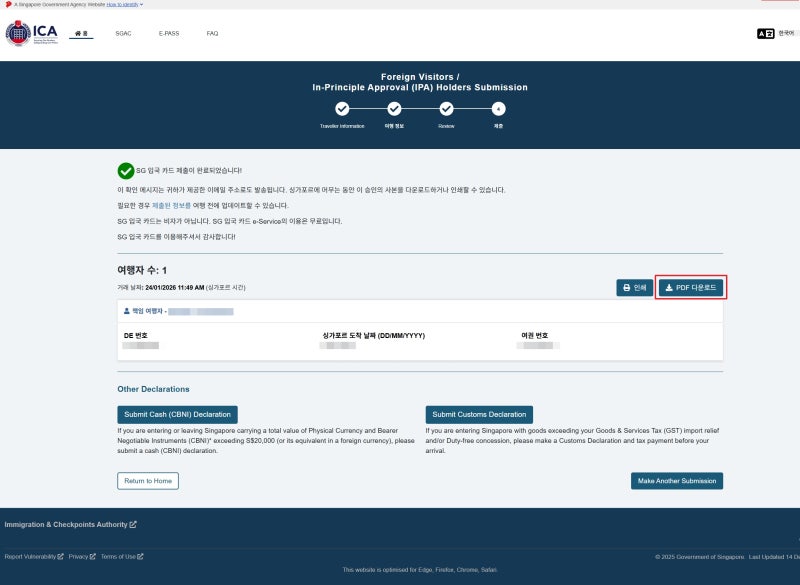This screenshot has height=585, width=800.
Task: Click the '24/01/2026 11:49 AM' timestamp text
Action: 174,288
